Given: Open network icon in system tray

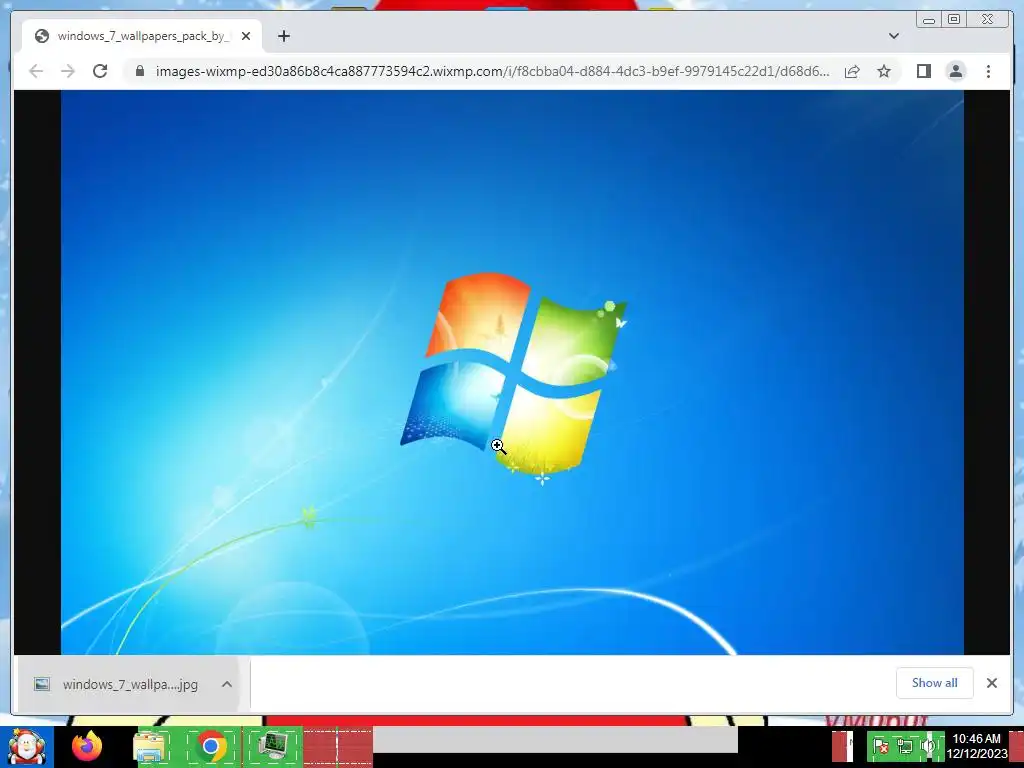Looking at the screenshot, I should [x=904, y=746].
